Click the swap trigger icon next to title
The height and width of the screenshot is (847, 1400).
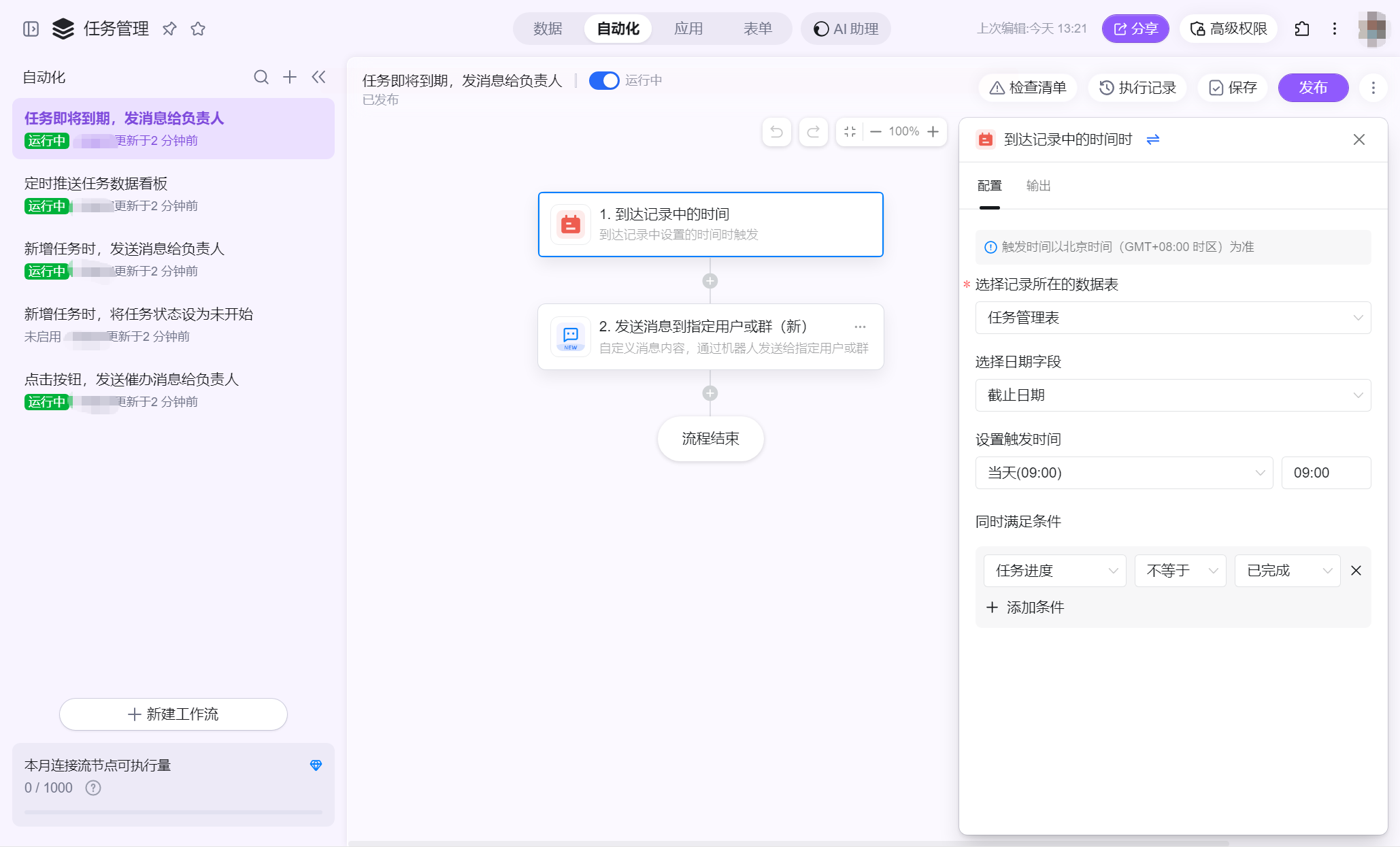[x=1152, y=139]
